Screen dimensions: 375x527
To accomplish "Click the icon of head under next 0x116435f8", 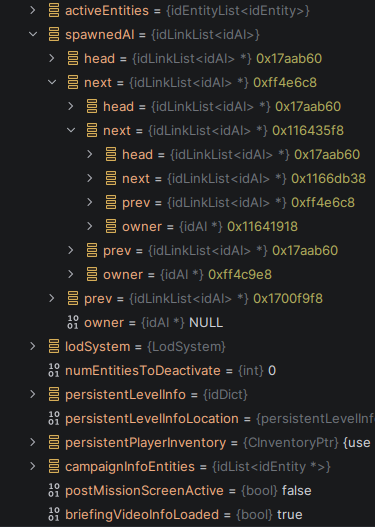I will (111, 154).
